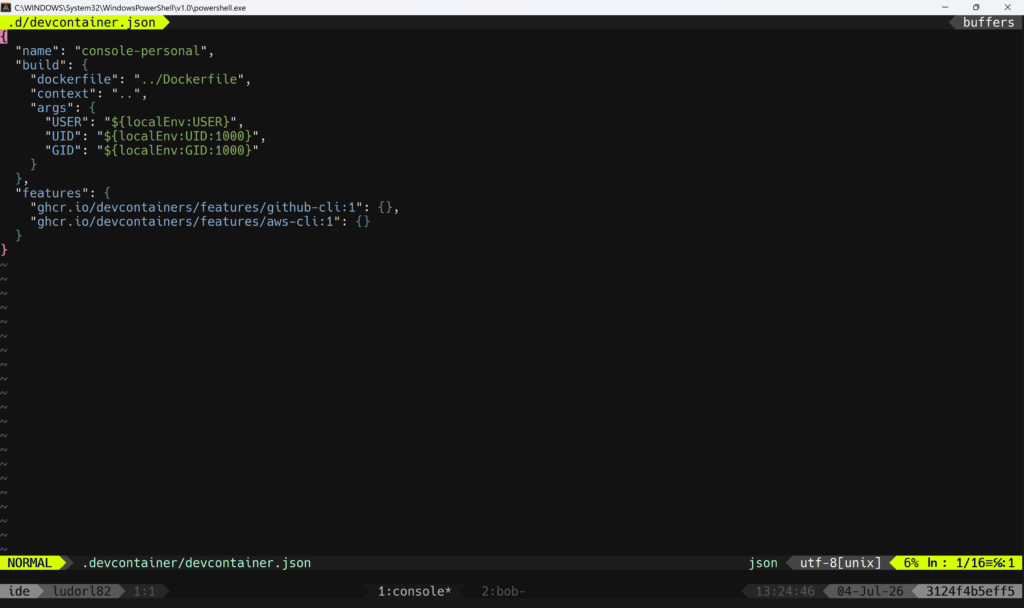The height and width of the screenshot is (608, 1024).
Task: Minimize the PowerShell window
Action: [x=945, y=7]
